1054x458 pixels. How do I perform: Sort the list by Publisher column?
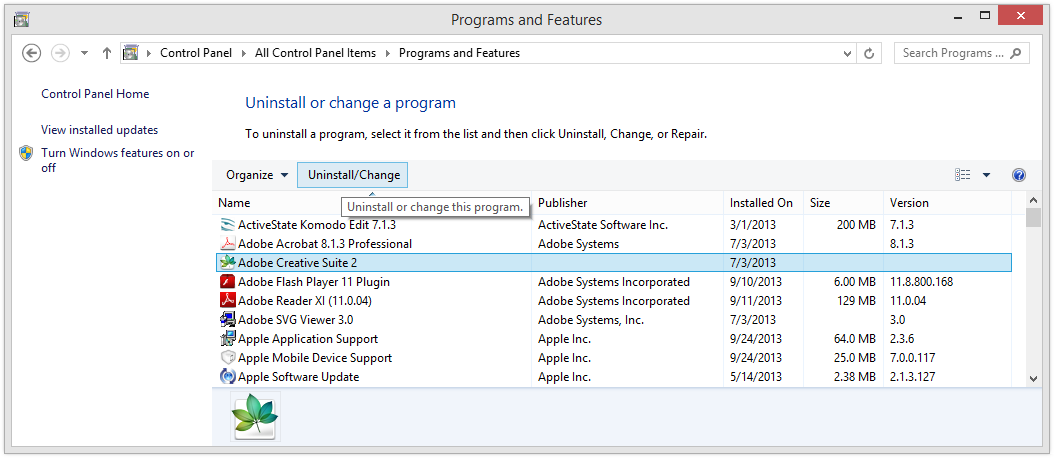pos(562,203)
